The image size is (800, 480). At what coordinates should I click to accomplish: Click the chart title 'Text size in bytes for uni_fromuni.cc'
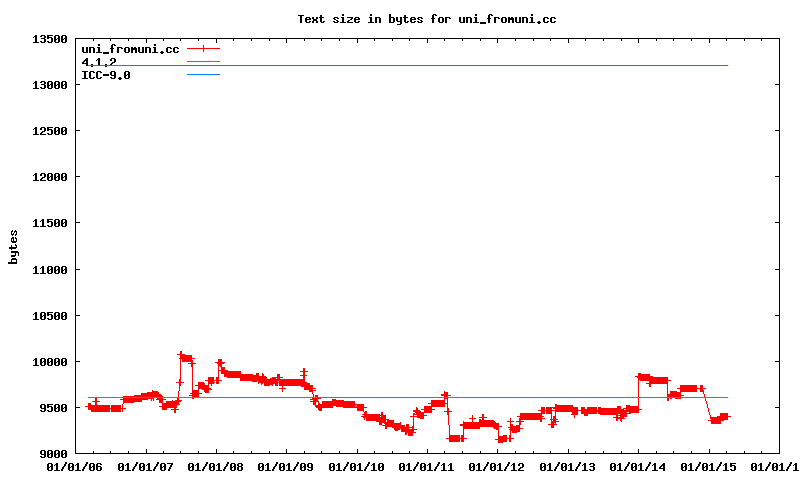coord(427,19)
